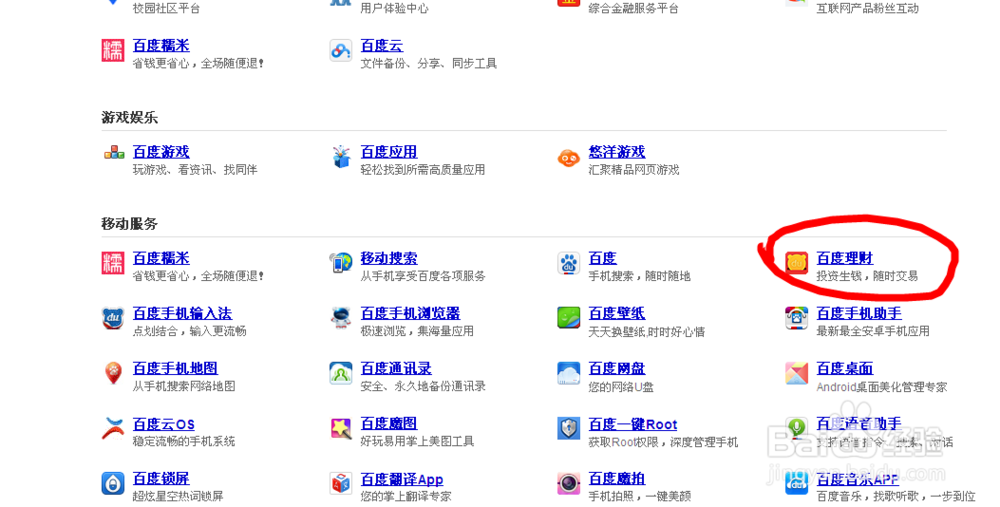Click the text 玩游戏、看资讯、找同伴
The width and height of the screenshot is (1000, 507).
(195, 170)
